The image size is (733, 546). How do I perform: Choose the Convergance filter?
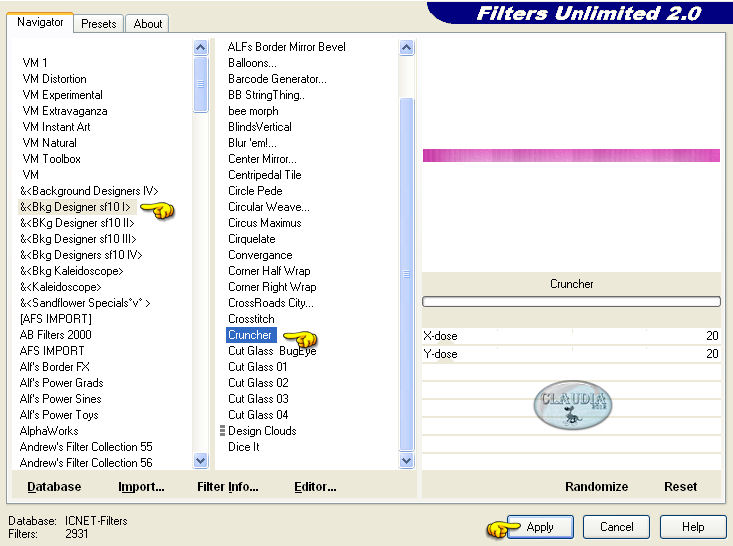pos(260,255)
